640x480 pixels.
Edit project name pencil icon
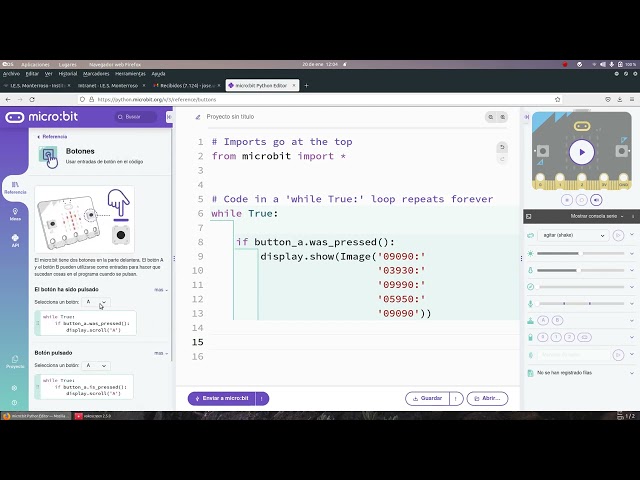click(198, 117)
